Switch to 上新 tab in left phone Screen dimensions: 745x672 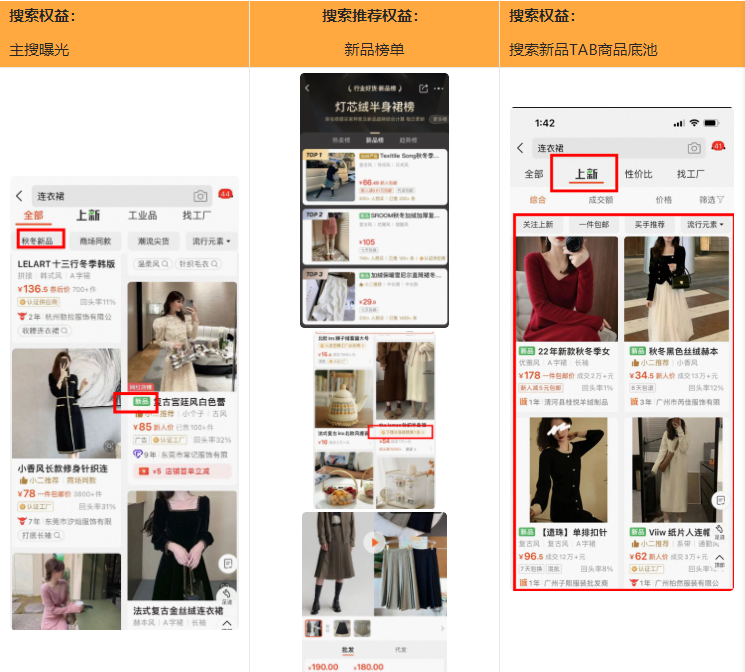point(88,215)
